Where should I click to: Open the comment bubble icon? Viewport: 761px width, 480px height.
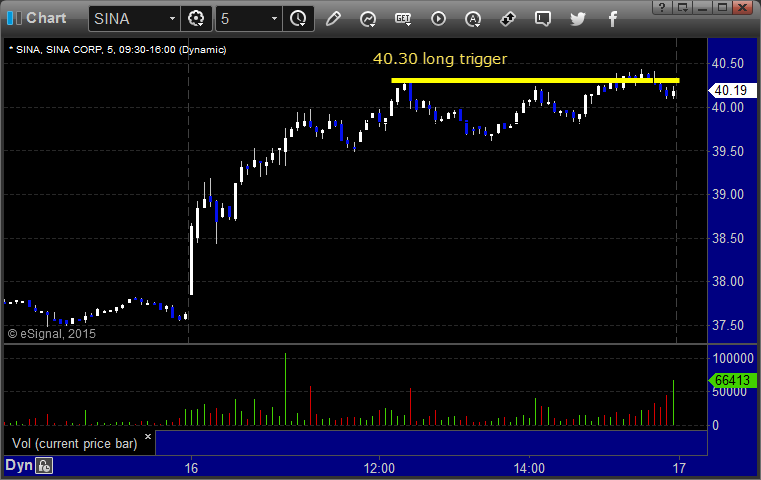543,19
